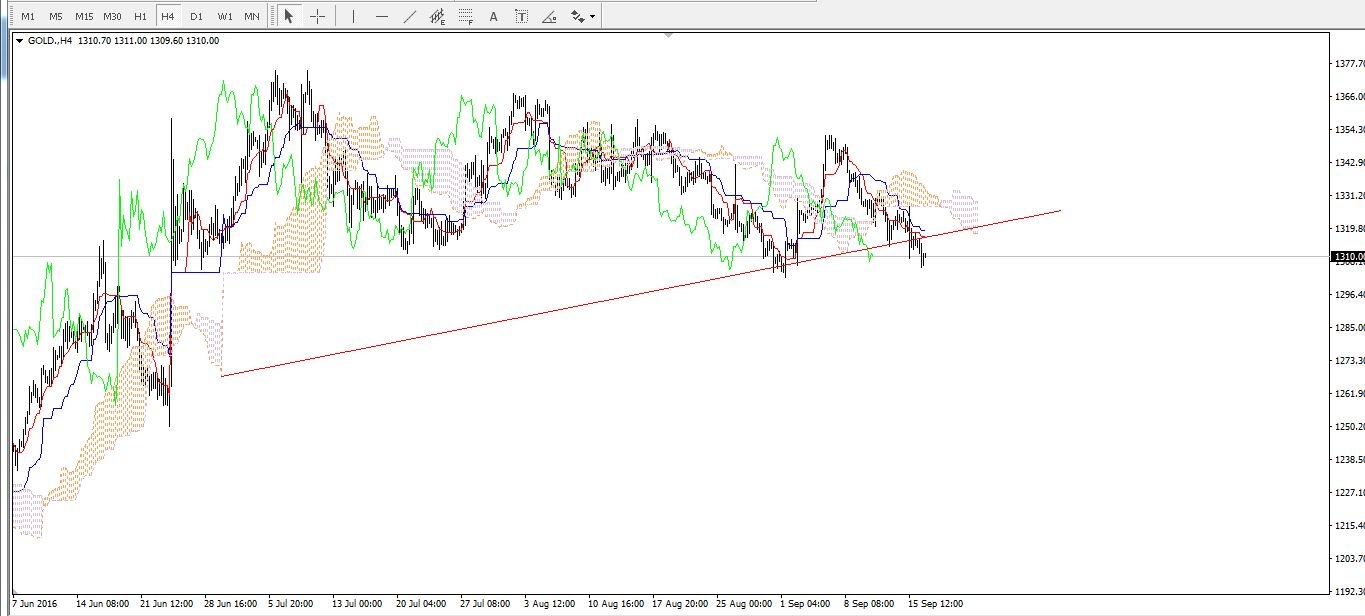Switch chart to D1 timeframe
The width and height of the screenshot is (1365, 616).
[x=196, y=16]
